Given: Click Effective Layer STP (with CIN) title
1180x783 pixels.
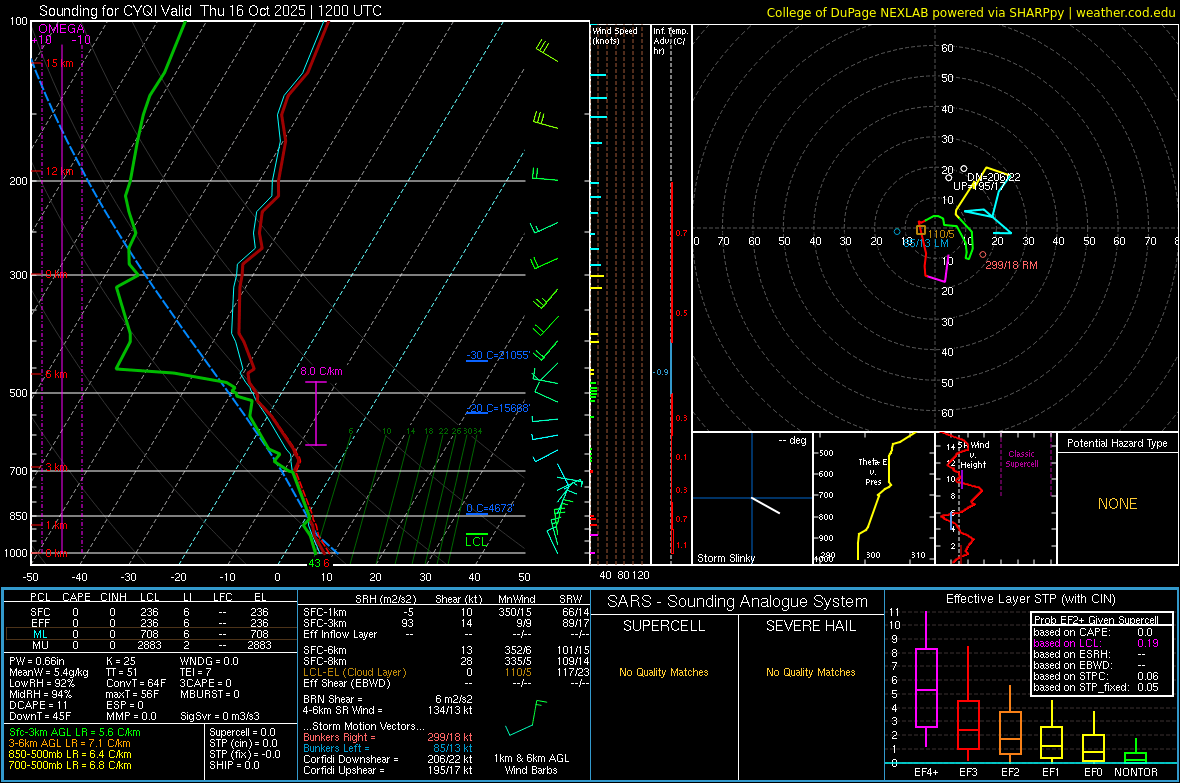Looking at the screenshot, I should click(1030, 599).
